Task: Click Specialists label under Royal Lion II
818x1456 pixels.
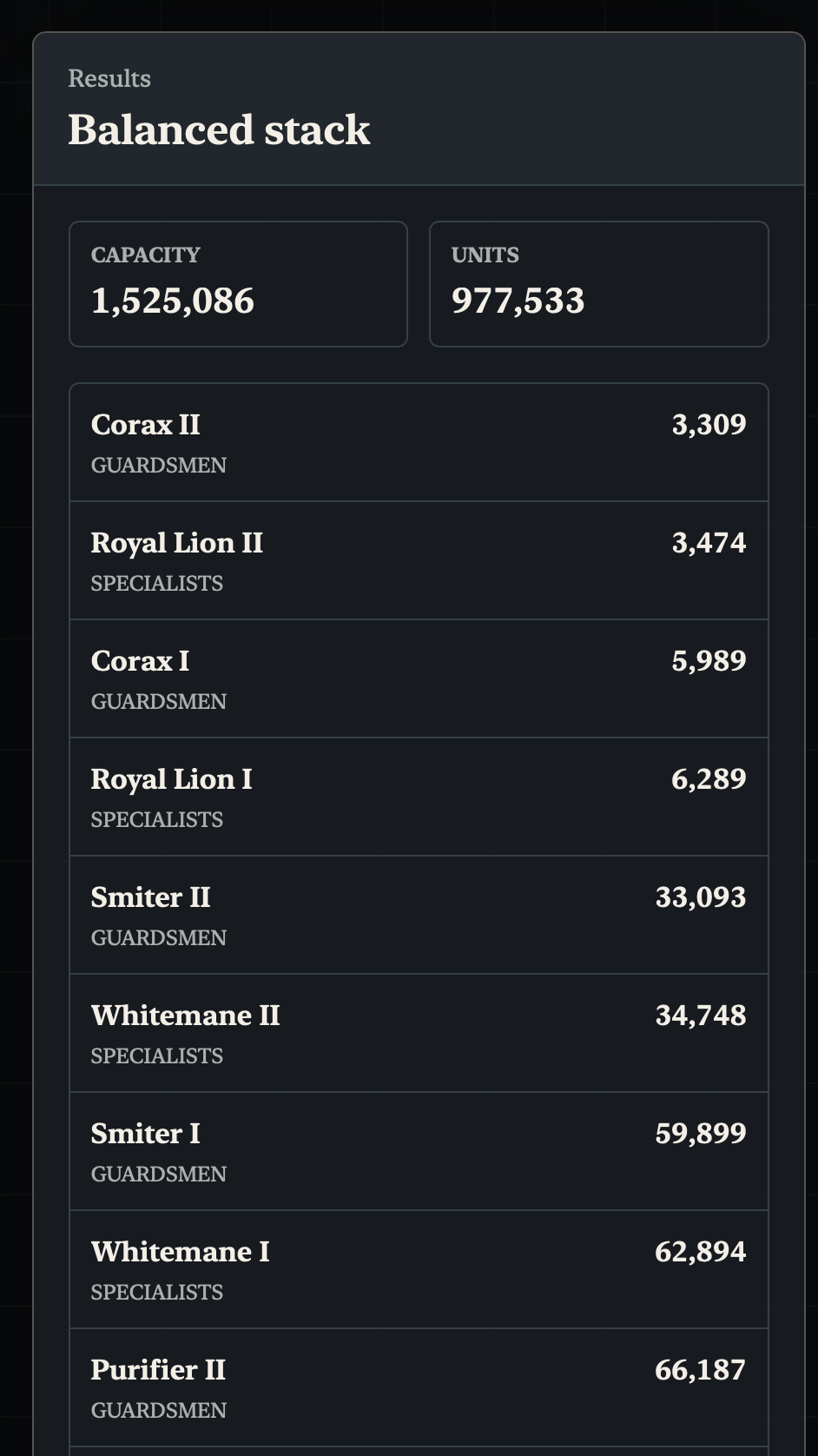Action: (157, 584)
